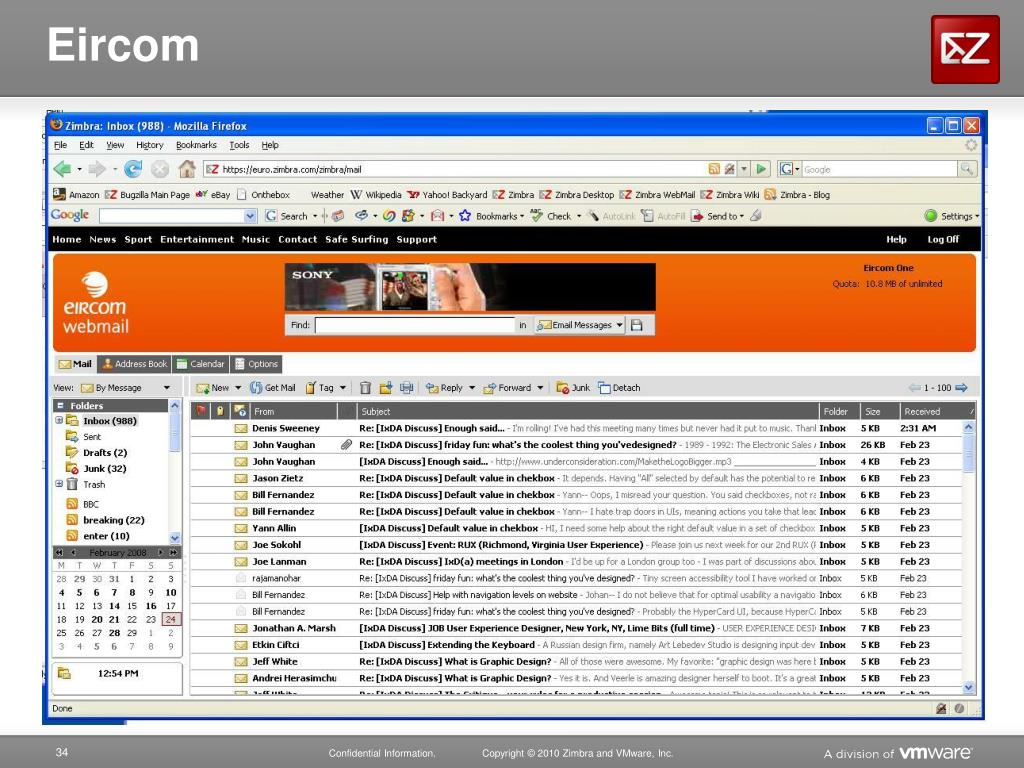Select February 24 in mini calendar
Screen dimensions: 1024x768
click(x=170, y=619)
